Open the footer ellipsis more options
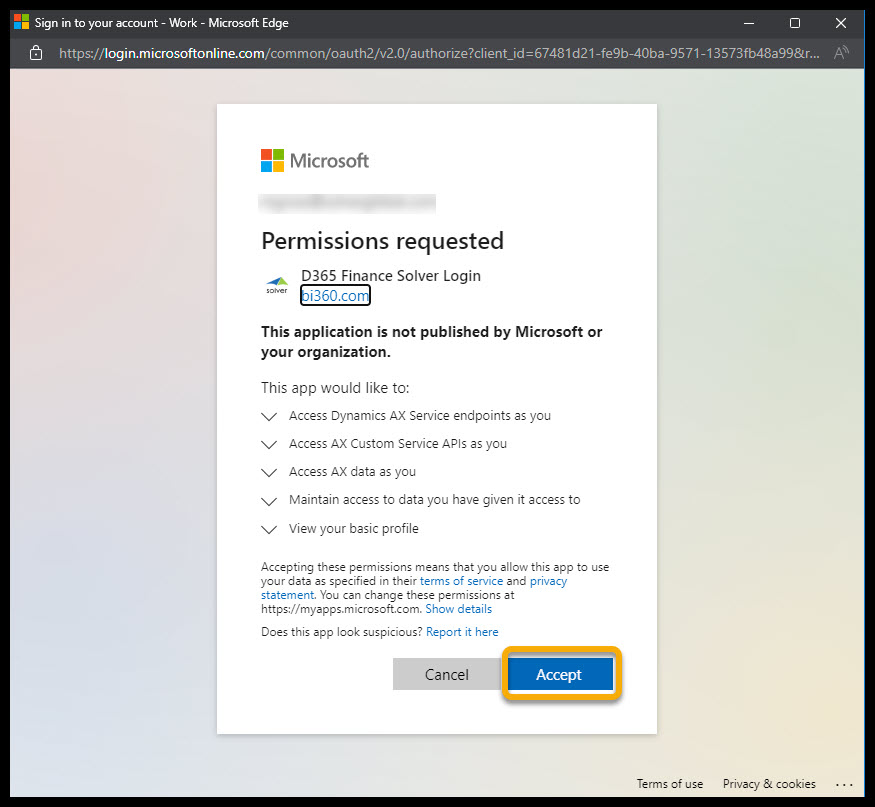This screenshot has width=875, height=807. tap(844, 785)
